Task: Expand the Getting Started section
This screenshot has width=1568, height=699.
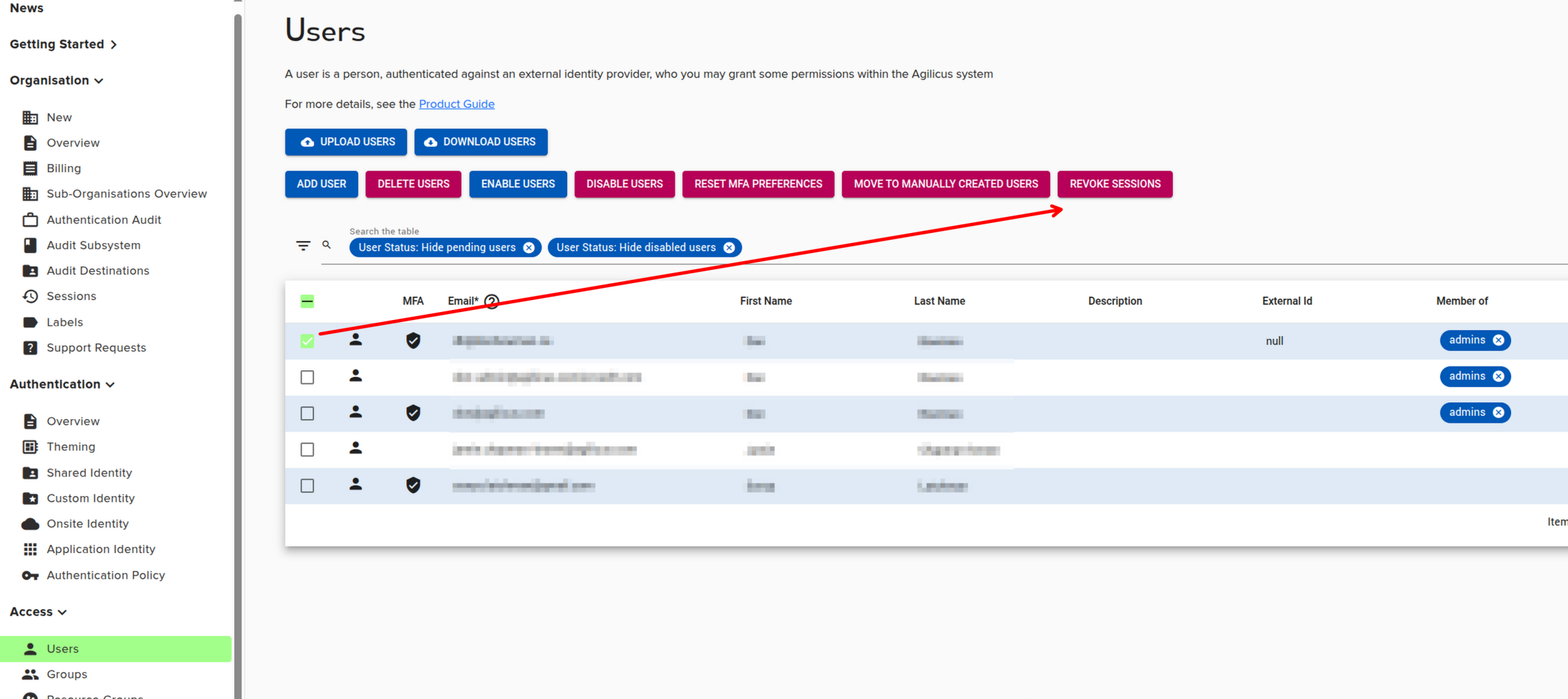Action: tap(64, 44)
